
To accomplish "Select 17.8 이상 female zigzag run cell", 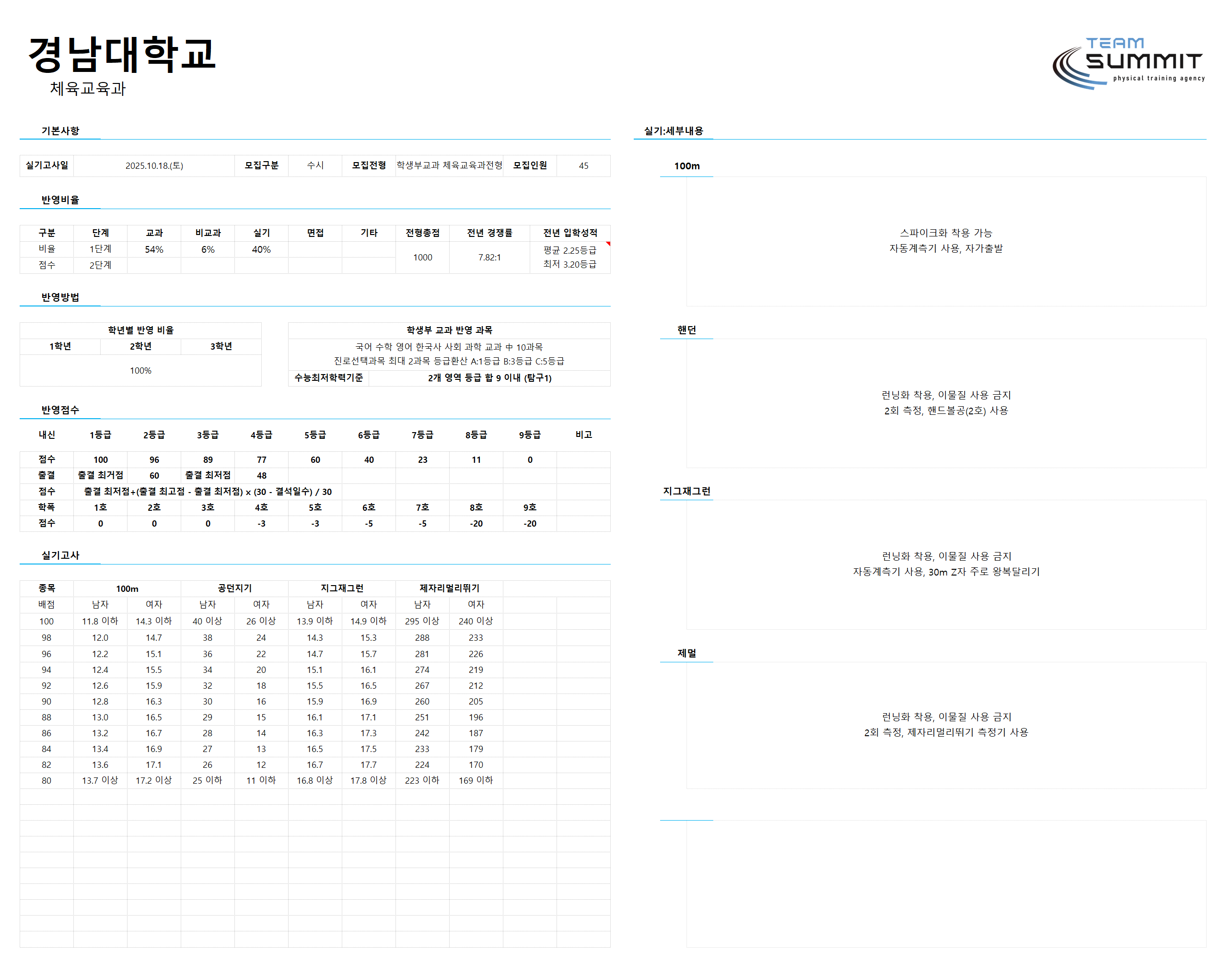I will (368, 780).
